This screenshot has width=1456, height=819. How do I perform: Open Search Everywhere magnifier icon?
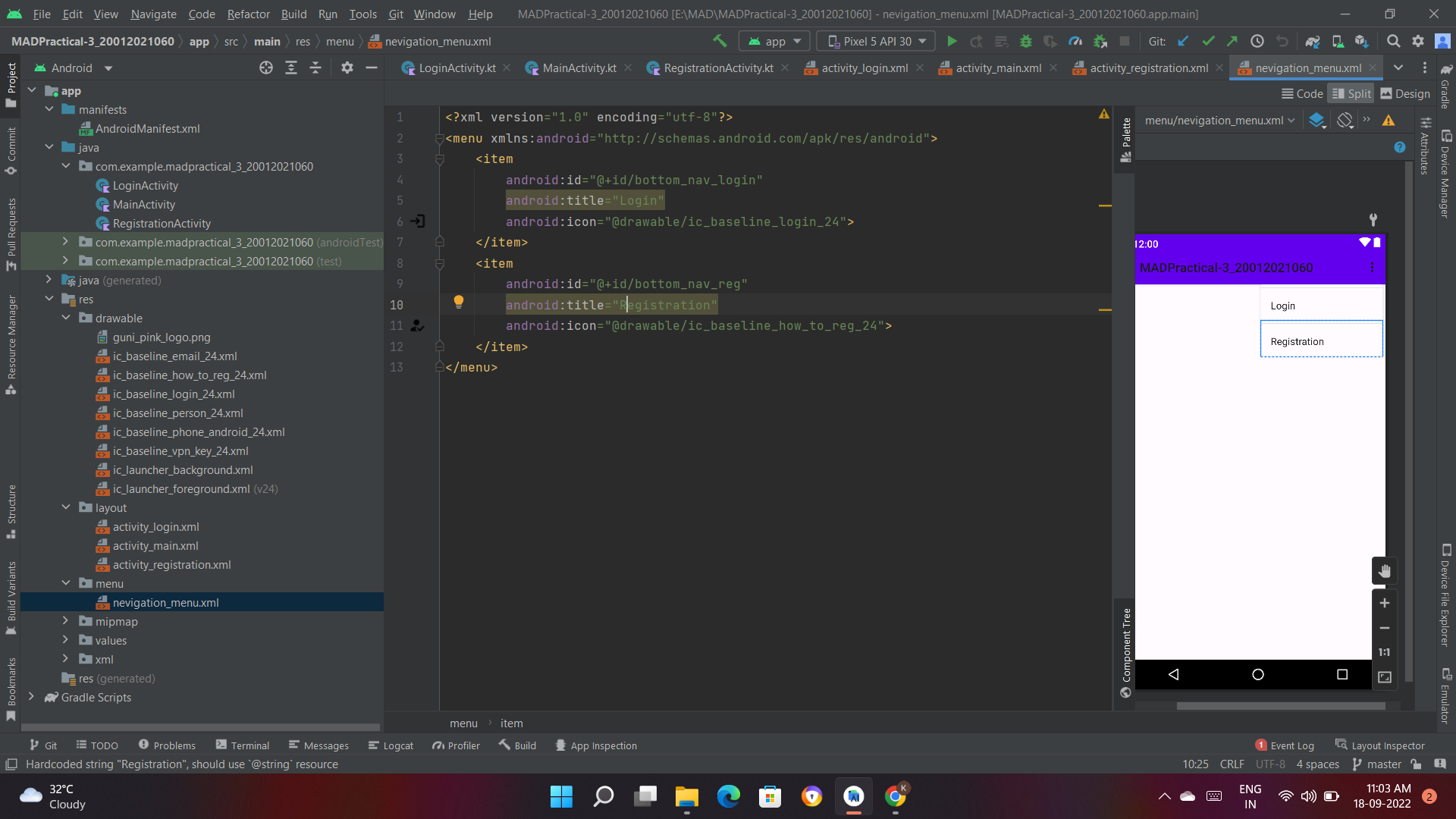1393,41
